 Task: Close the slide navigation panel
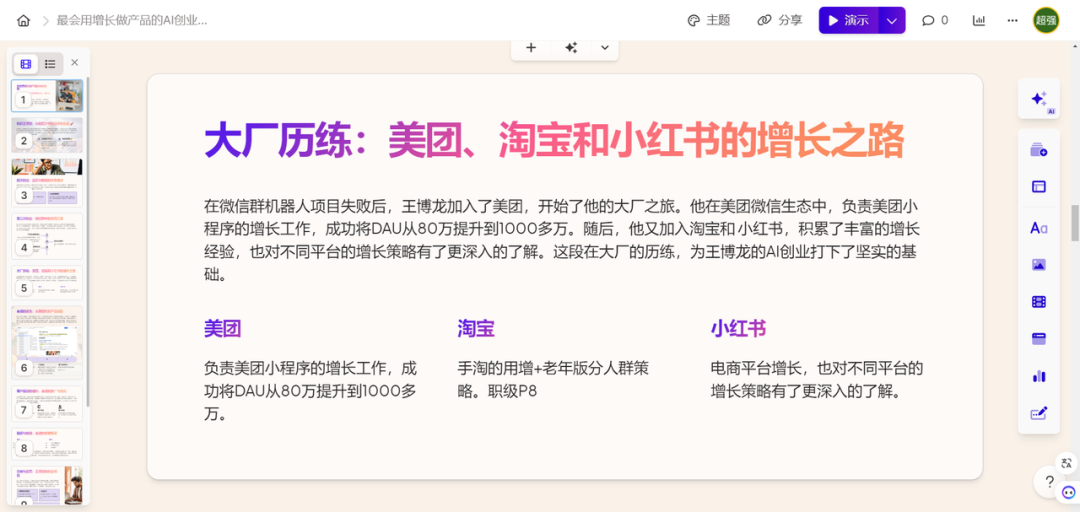click(x=74, y=63)
